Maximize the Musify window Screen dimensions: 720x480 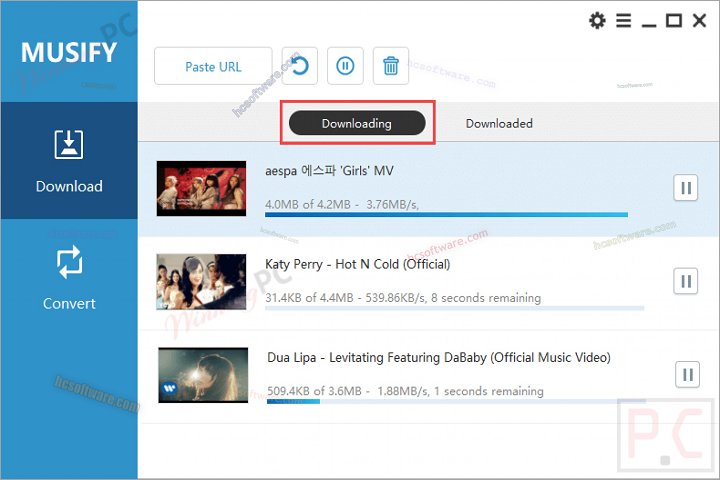click(674, 20)
